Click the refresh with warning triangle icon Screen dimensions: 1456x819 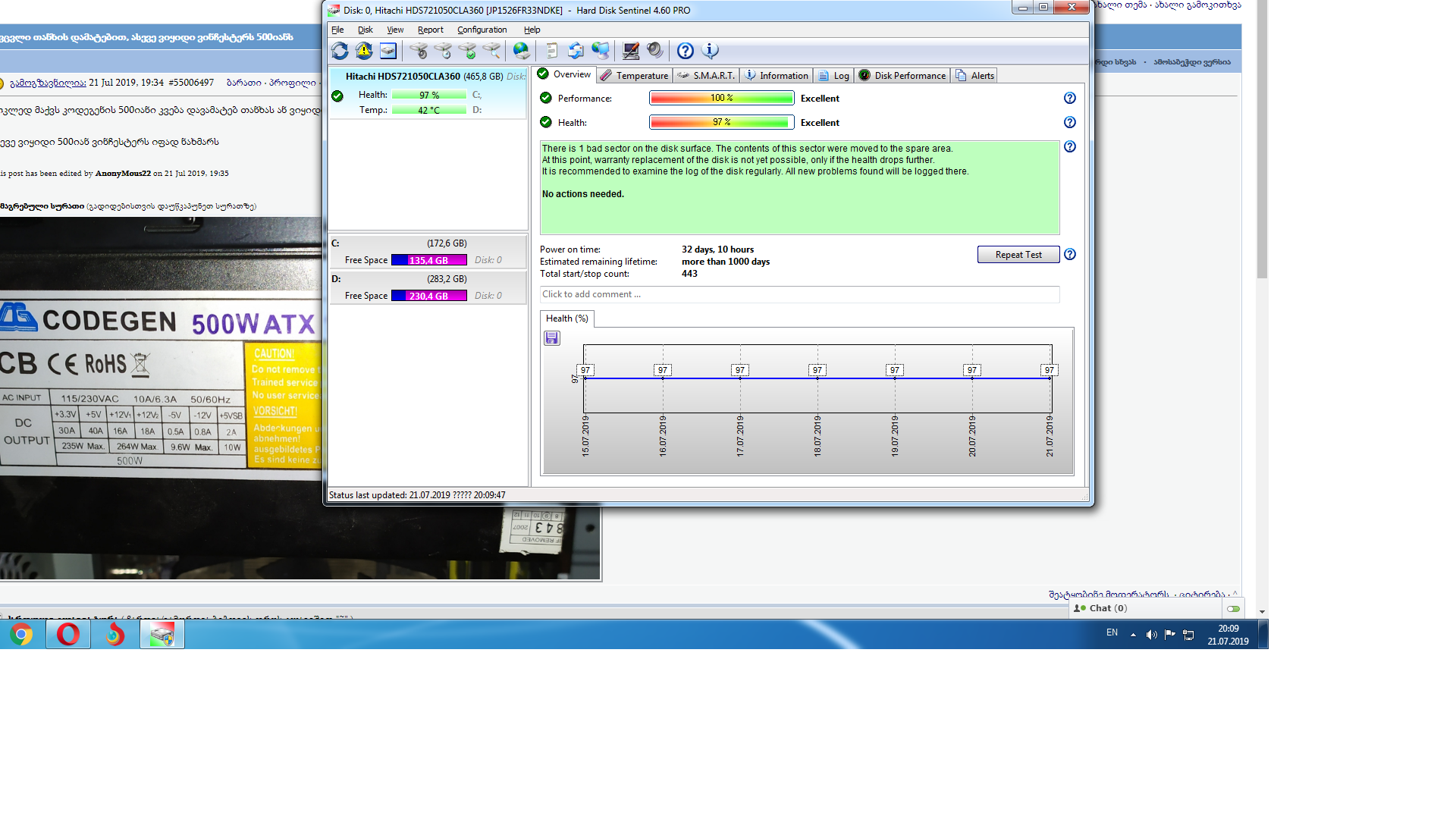tap(364, 51)
